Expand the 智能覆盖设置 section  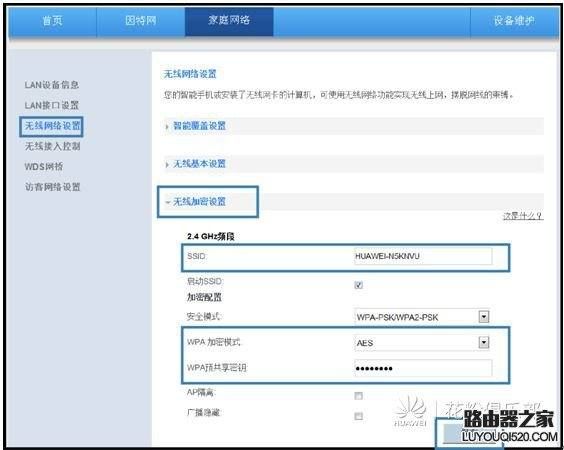[x=199, y=126]
